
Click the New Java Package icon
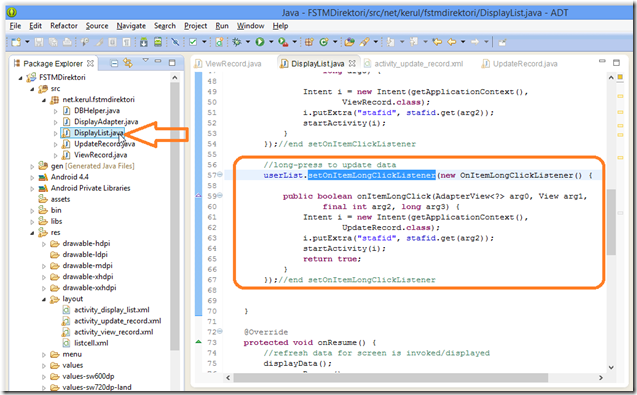309,42
